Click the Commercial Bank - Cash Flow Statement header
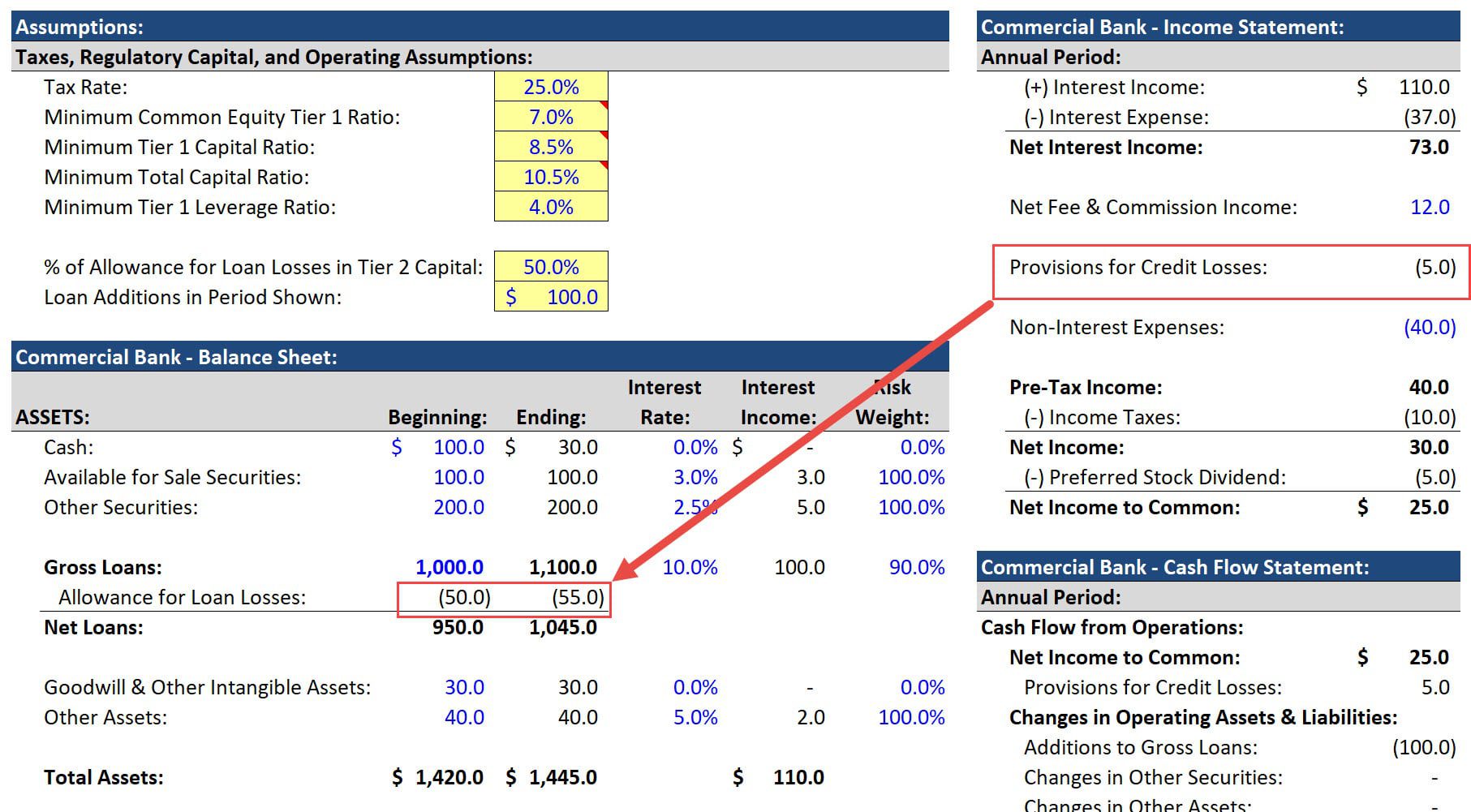 tap(1176, 567)
